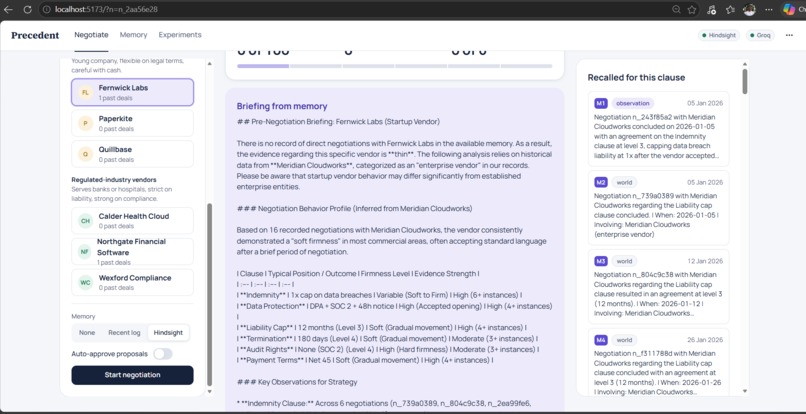
Task: Open the Copilot sidebar icon
Action: [789, 10]
